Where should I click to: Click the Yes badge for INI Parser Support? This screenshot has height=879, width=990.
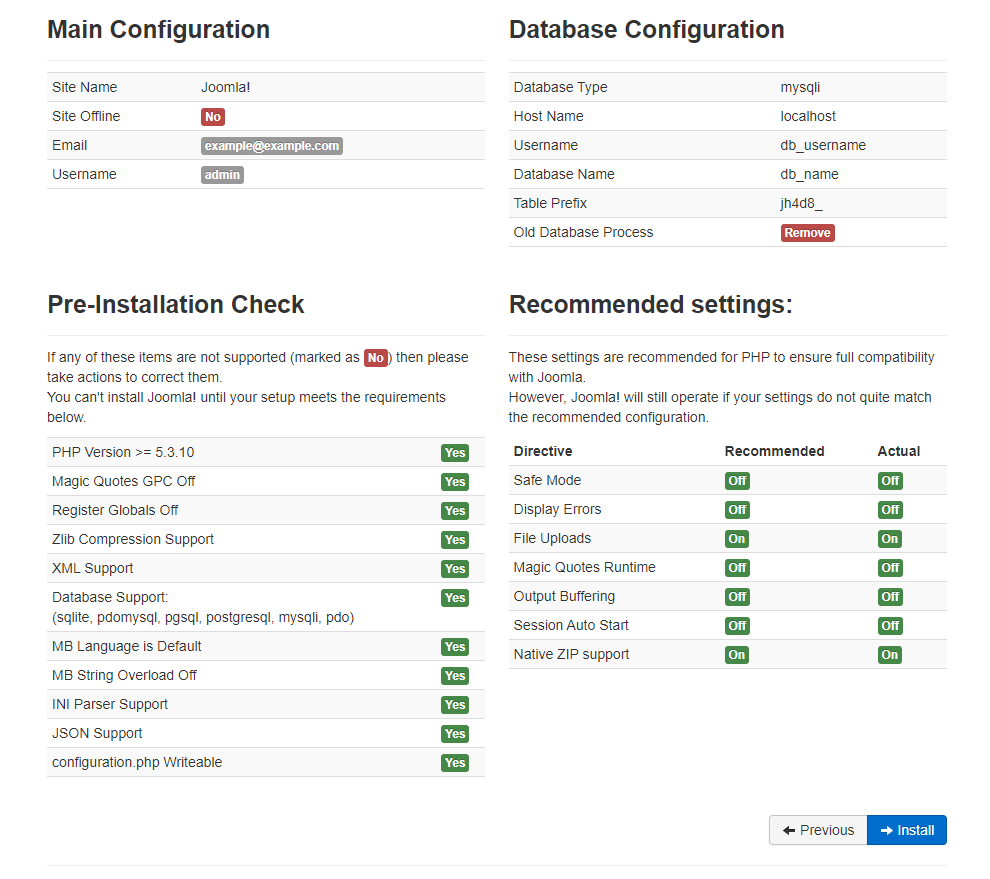pyautogui.click(x=455, y=705)
